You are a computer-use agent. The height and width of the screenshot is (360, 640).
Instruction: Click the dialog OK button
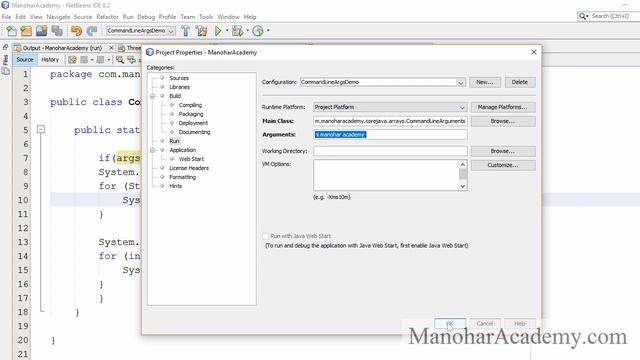tap(450, 323)
